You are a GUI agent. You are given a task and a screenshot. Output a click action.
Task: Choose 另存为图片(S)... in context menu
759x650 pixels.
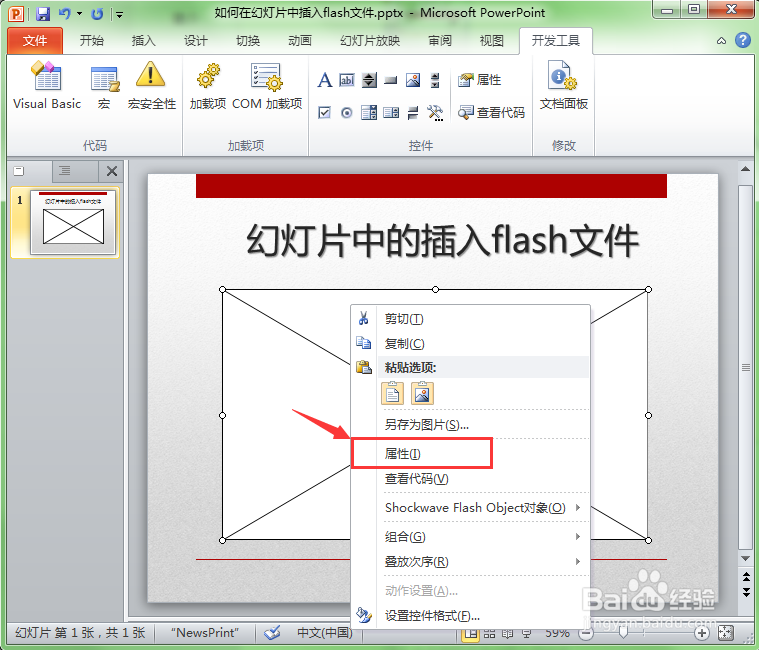[470, 425]
